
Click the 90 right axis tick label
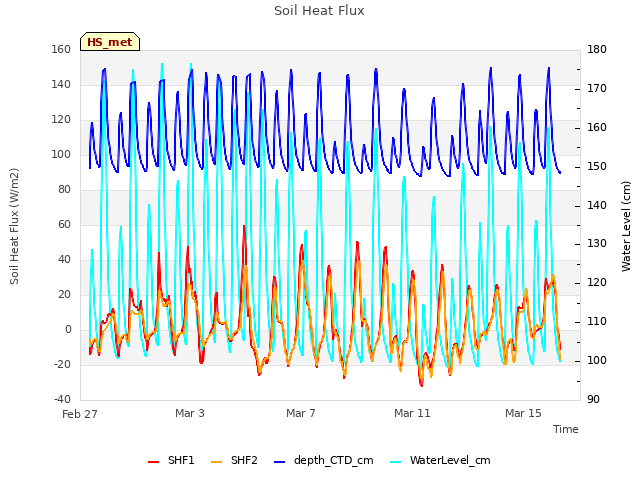pyautogui.click(x=593, y=399)
